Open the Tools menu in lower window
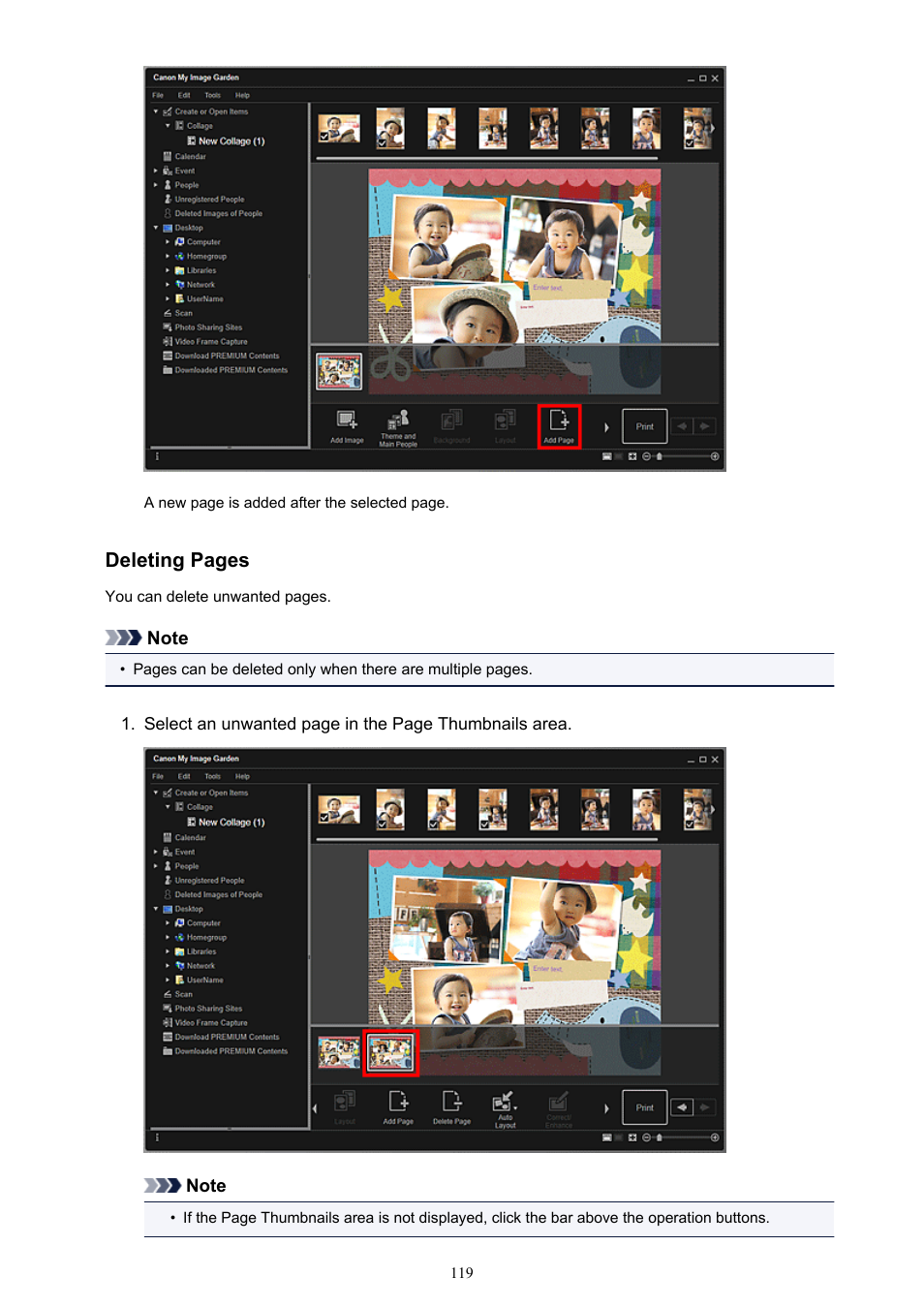Screen dimensions: 924x1308 click(213, 777)
